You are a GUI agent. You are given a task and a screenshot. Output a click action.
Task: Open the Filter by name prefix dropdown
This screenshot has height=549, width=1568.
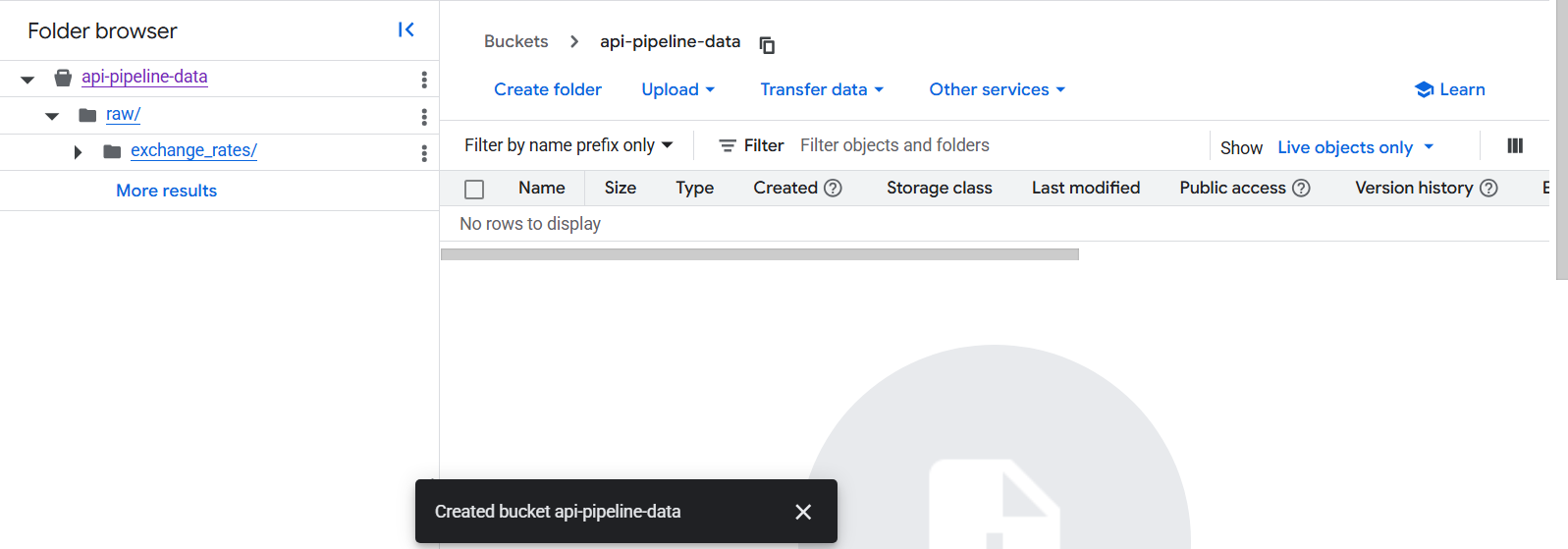(568, 145)
